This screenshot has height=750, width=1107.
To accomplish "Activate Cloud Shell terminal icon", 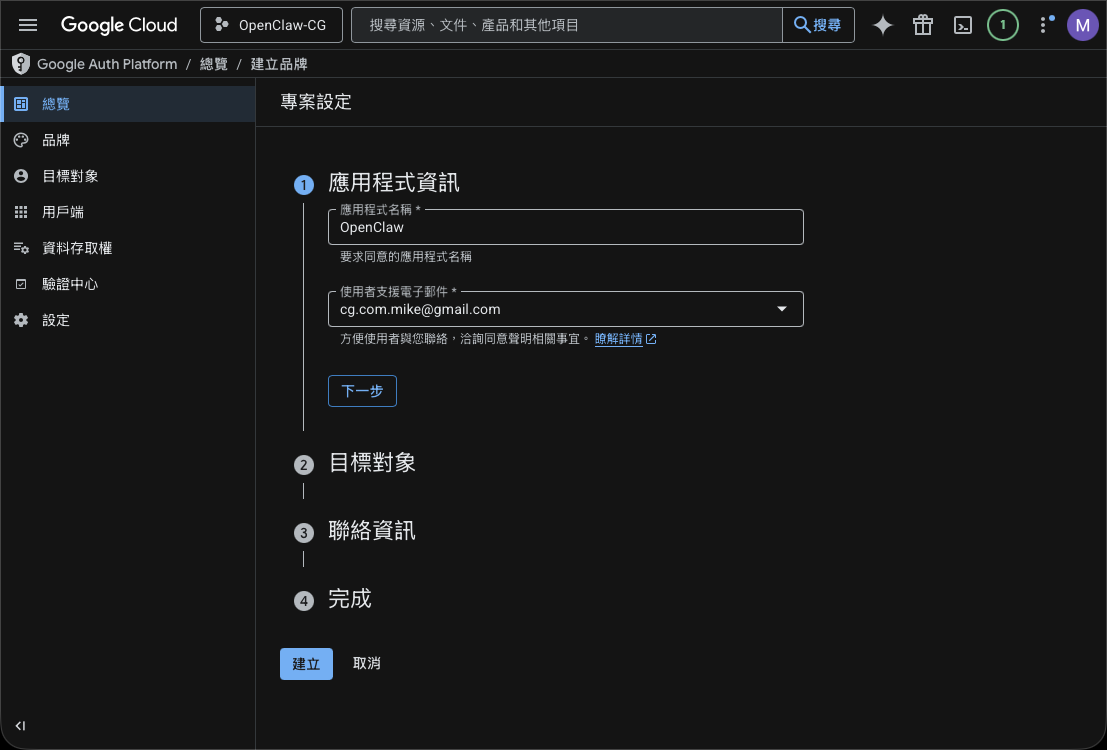I will coord(962,25).
